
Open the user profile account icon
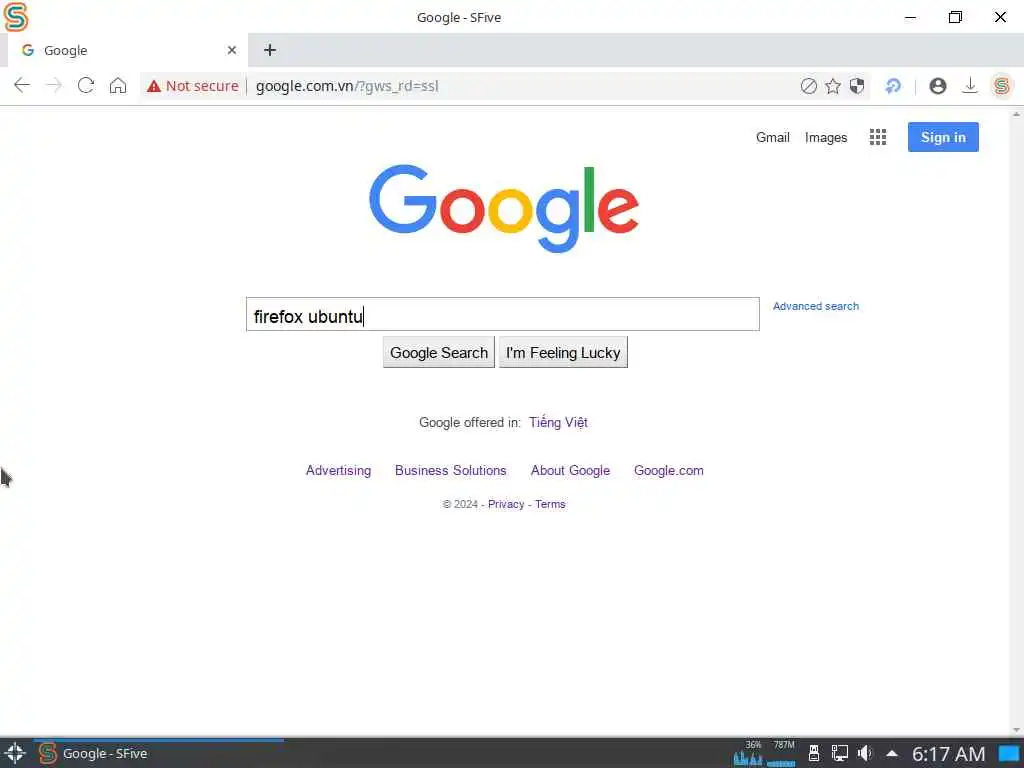tap(938, 86)
